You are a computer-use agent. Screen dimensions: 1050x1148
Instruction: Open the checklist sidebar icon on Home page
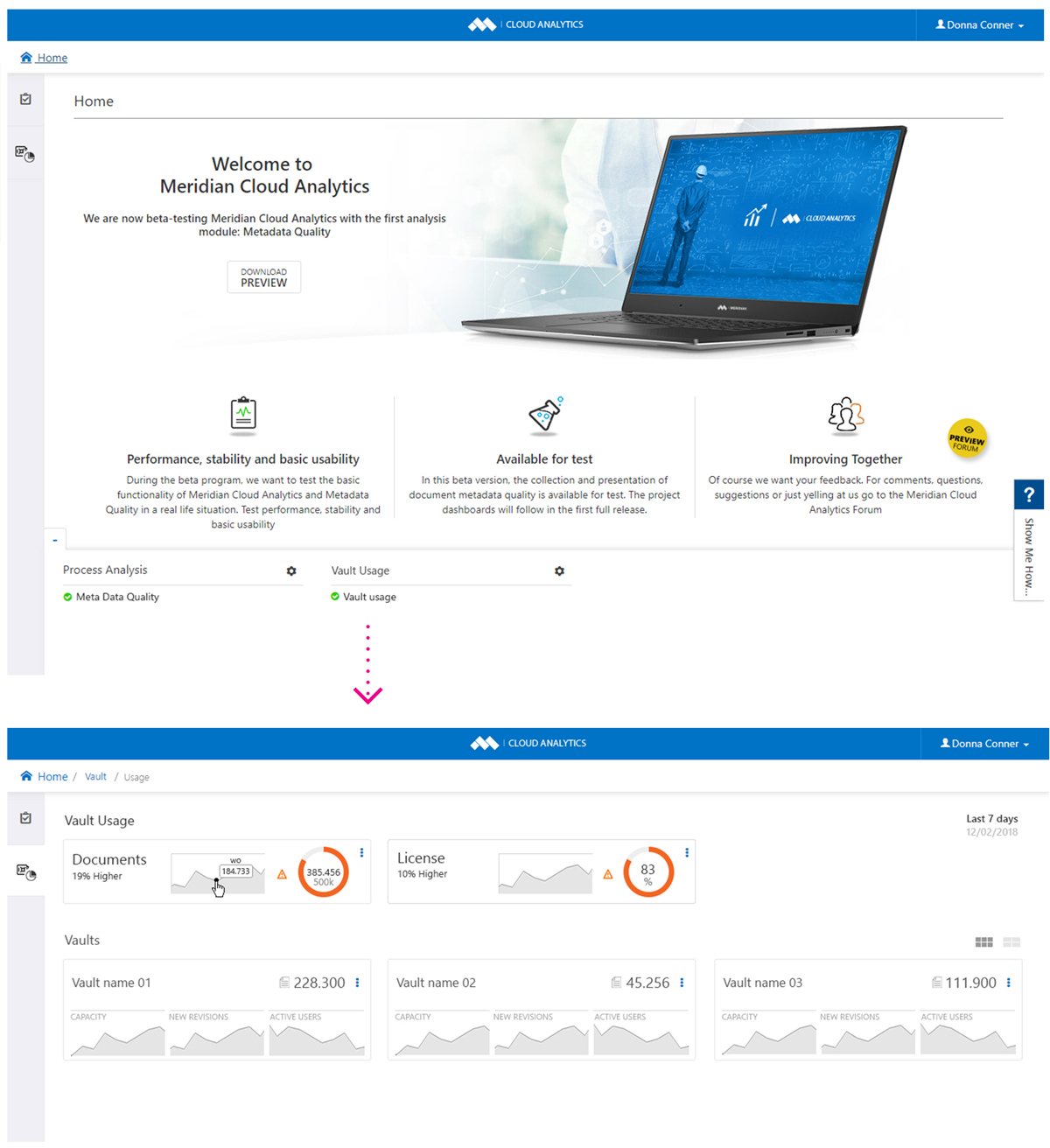[26, 99]
